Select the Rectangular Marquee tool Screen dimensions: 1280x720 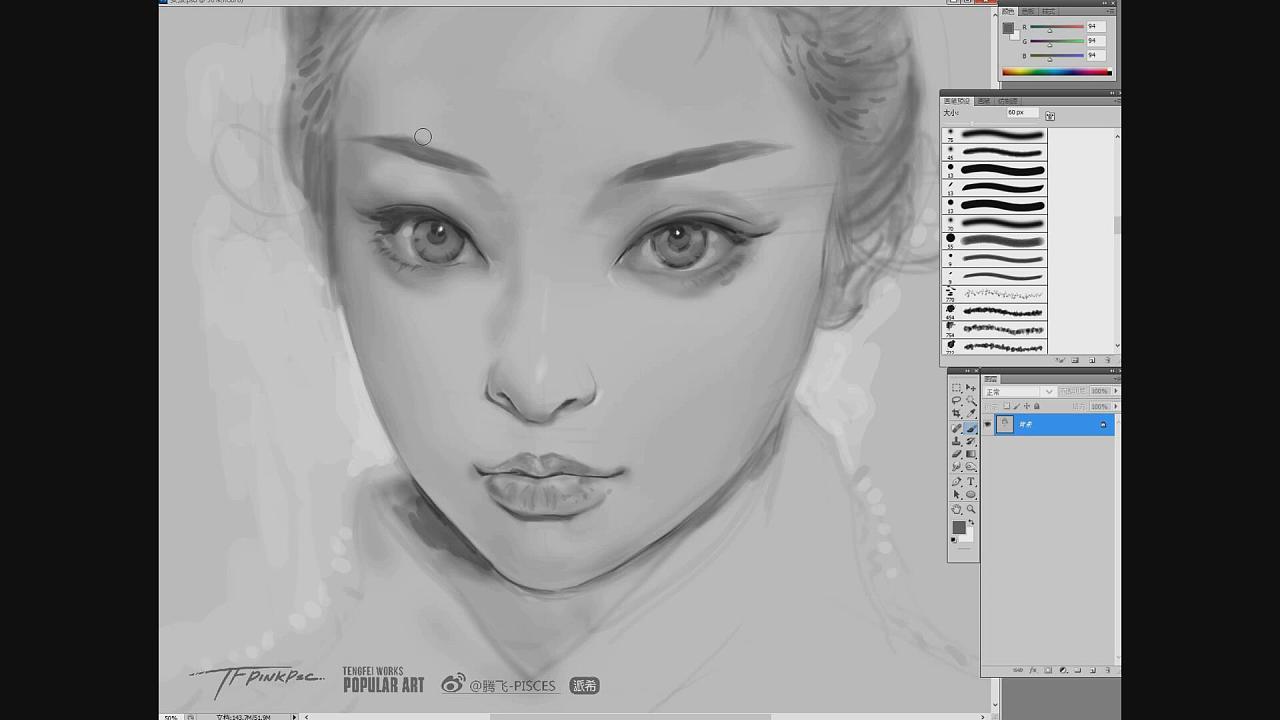pyautogui.click(x=957, y=388)
